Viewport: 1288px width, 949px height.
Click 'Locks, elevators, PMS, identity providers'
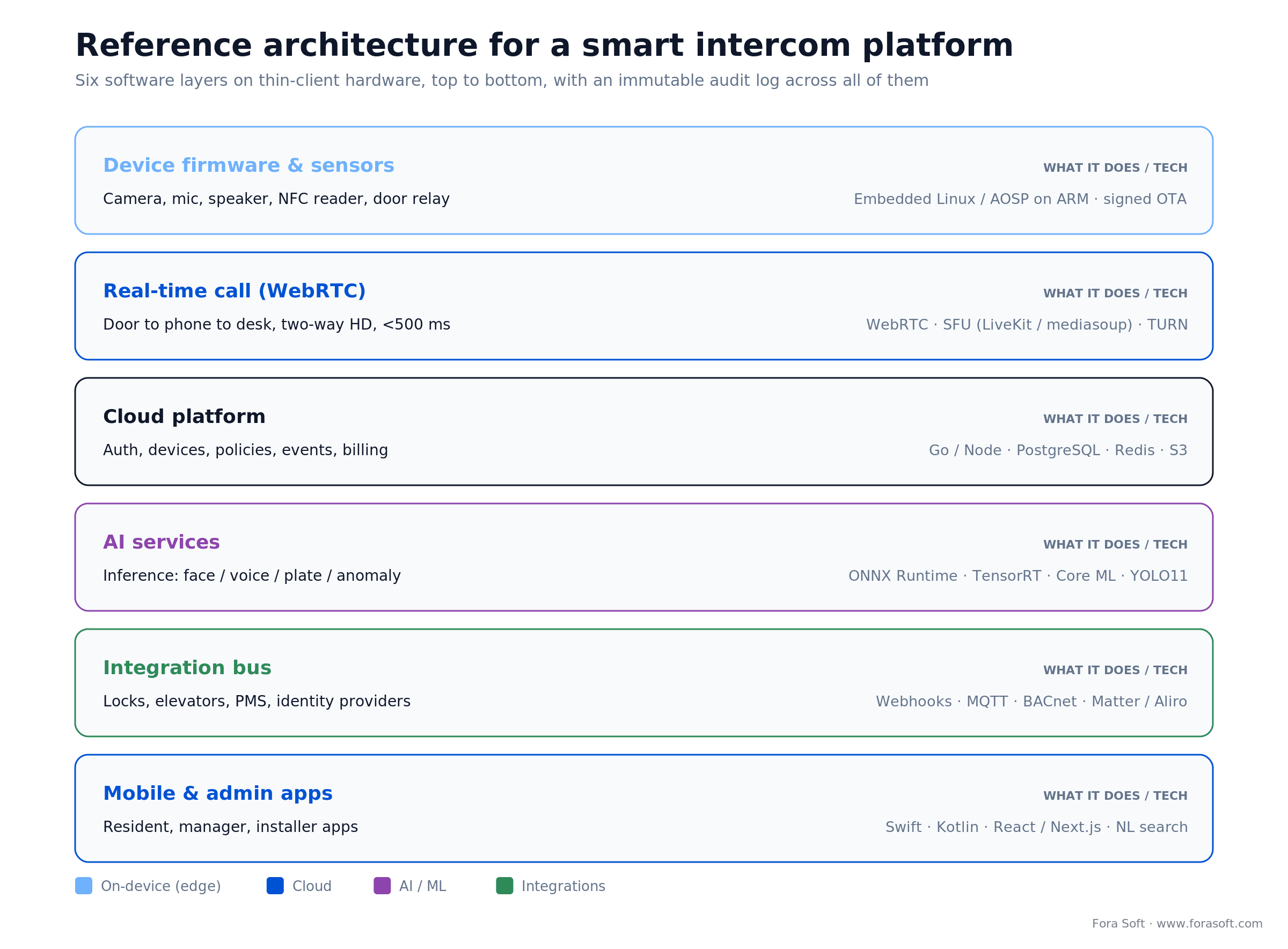click(257, 702)
